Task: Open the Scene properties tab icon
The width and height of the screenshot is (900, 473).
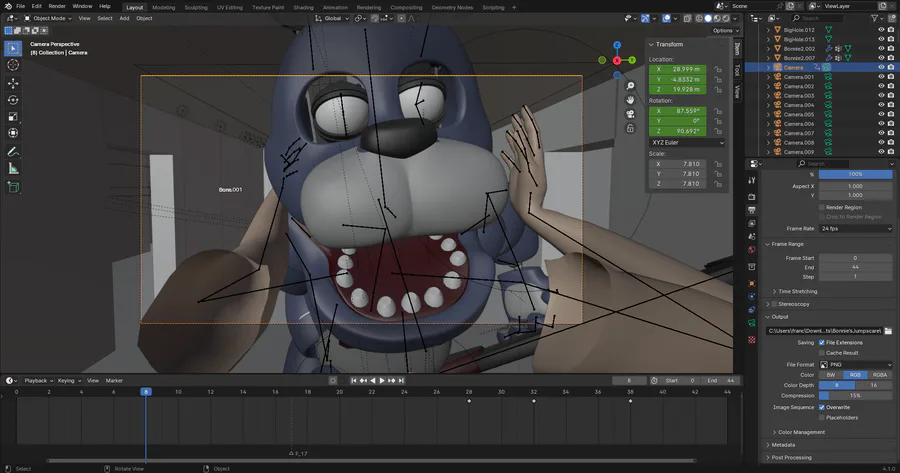Action: (752, 236)
